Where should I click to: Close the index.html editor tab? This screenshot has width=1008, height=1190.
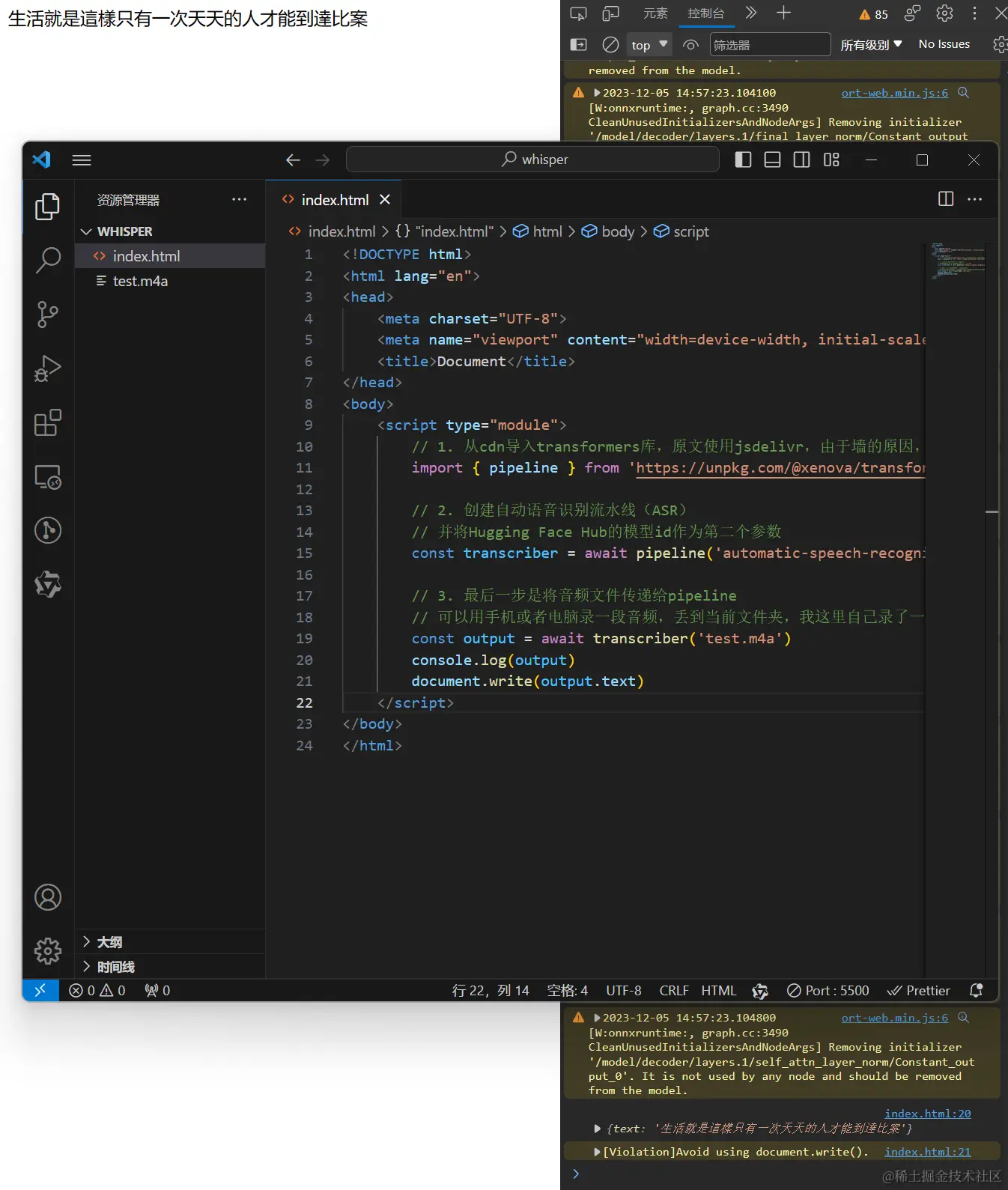point(385,199)
